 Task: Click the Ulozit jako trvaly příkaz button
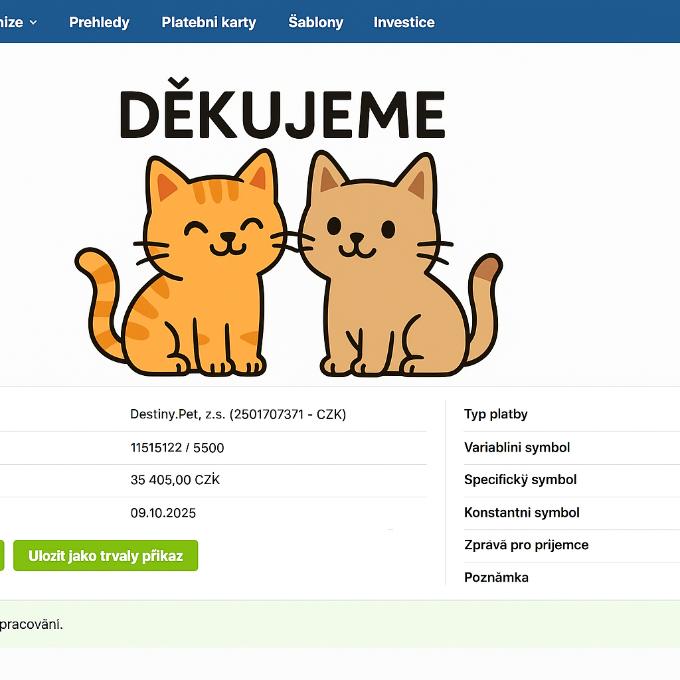(105, 556)
